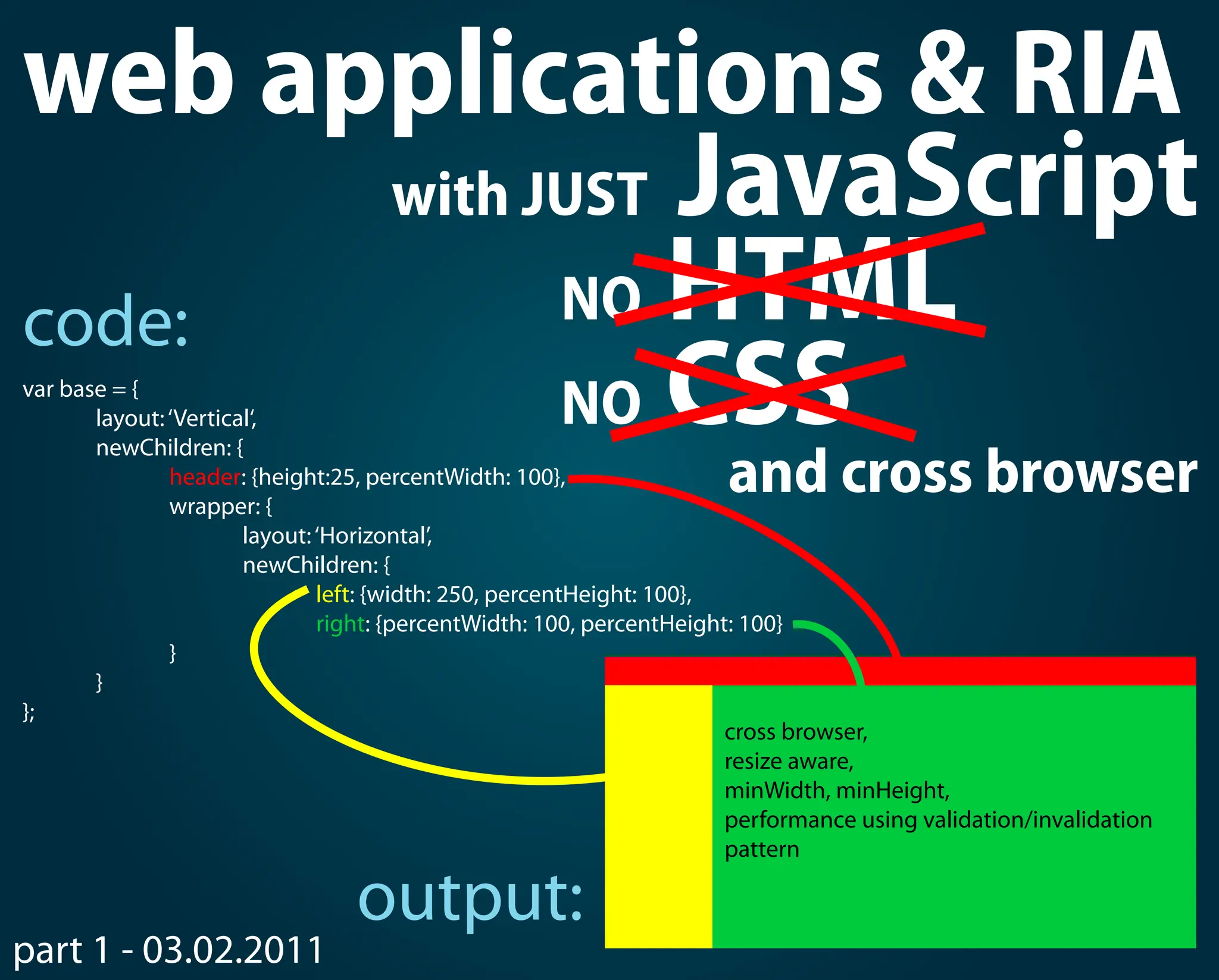Viewport: 1219px width, 980px height.
Task: Click the red 'header' keyword in code
Action: point(205,477)
